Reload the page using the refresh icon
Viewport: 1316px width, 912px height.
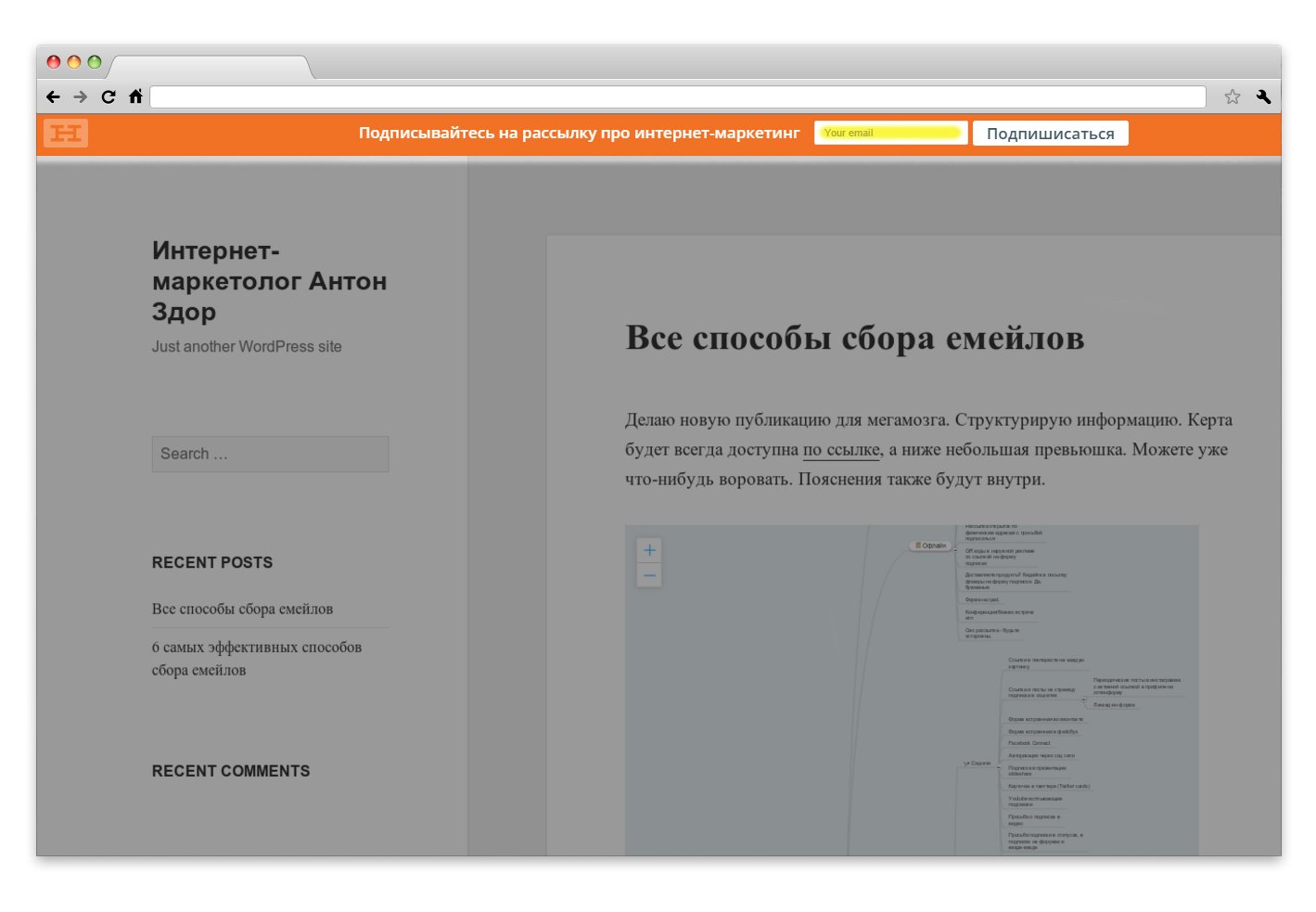pos(109,96)
